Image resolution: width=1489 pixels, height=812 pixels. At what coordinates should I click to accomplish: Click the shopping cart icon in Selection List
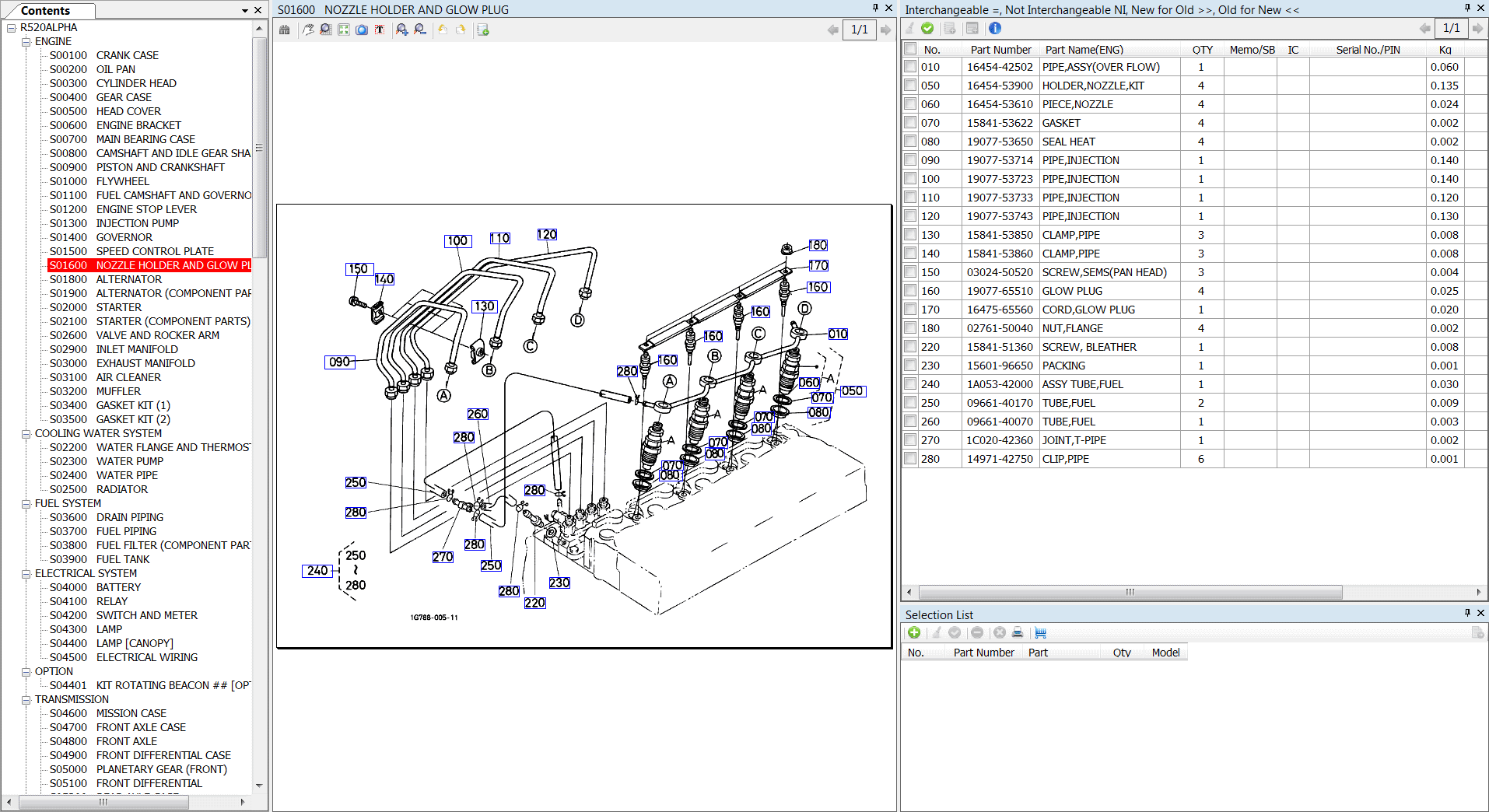pos(1040,633)
